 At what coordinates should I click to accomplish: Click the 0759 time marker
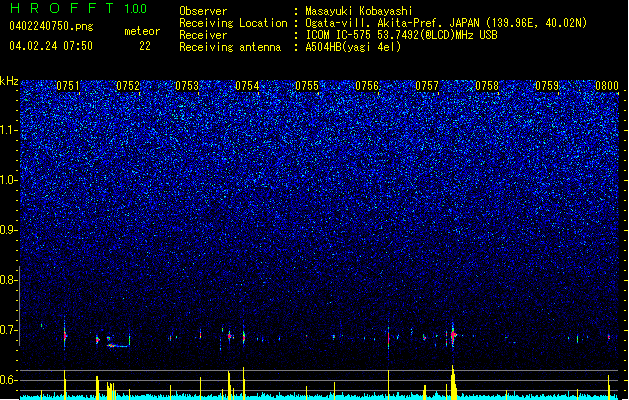[x=547, y=86]
